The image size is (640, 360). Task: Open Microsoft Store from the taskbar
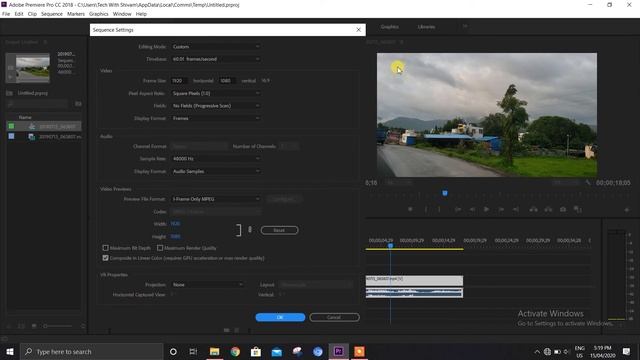coord(256,351)
